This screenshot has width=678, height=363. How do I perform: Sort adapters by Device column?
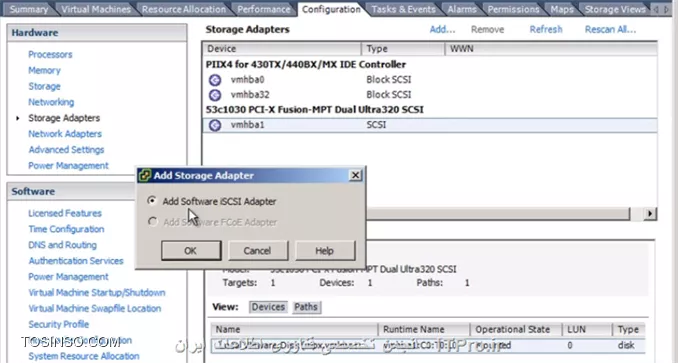coord(282,49)
